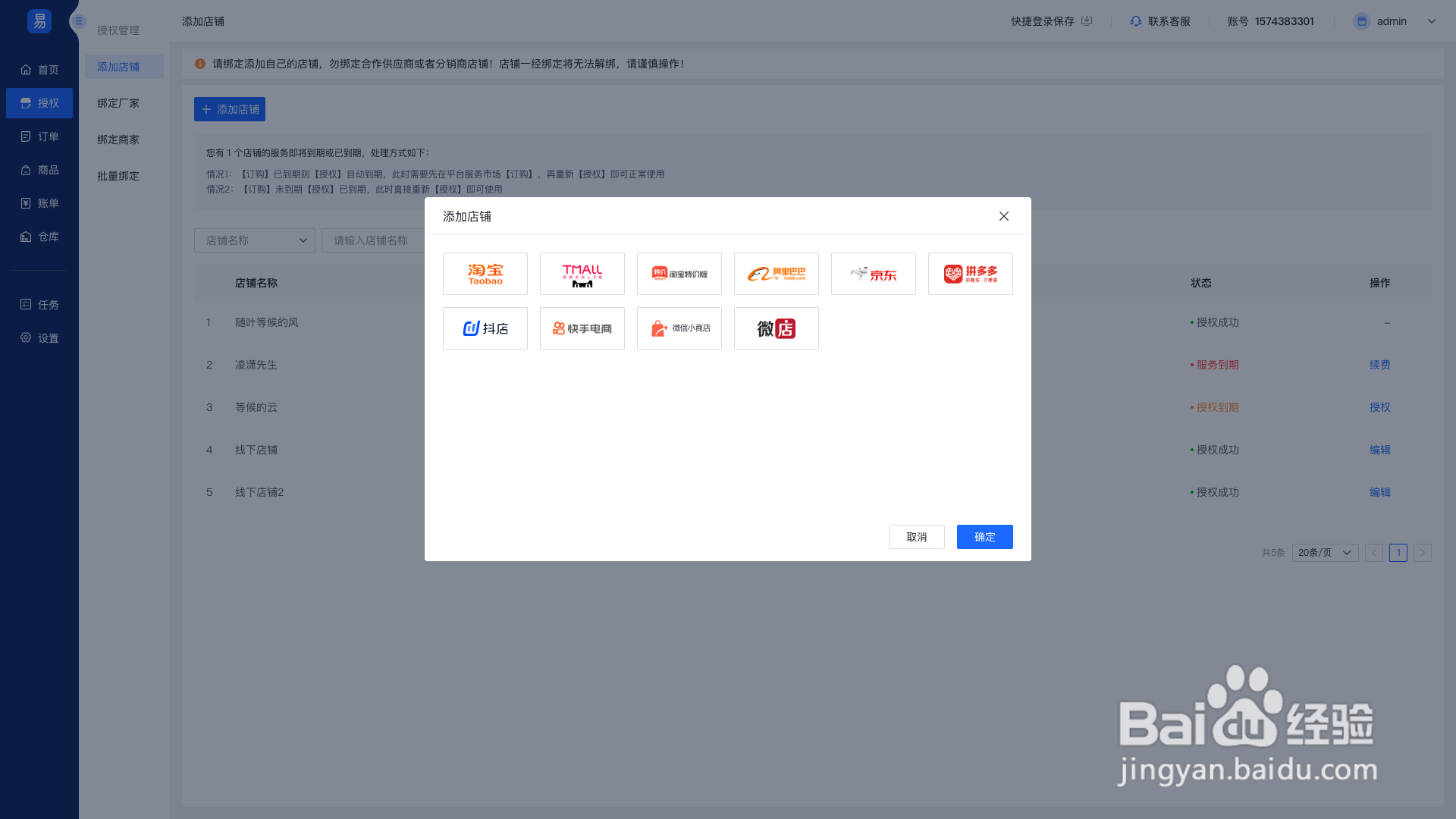Click 联系客服 in the top bar
The image size is (1456, 819).
point(1169,21)
